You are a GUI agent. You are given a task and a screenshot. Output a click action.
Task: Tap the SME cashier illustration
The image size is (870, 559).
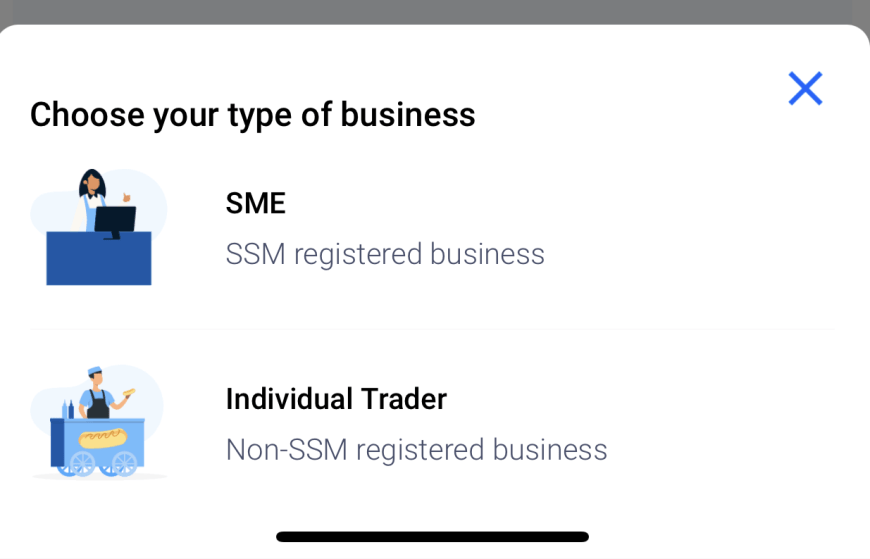pos(99,227)
